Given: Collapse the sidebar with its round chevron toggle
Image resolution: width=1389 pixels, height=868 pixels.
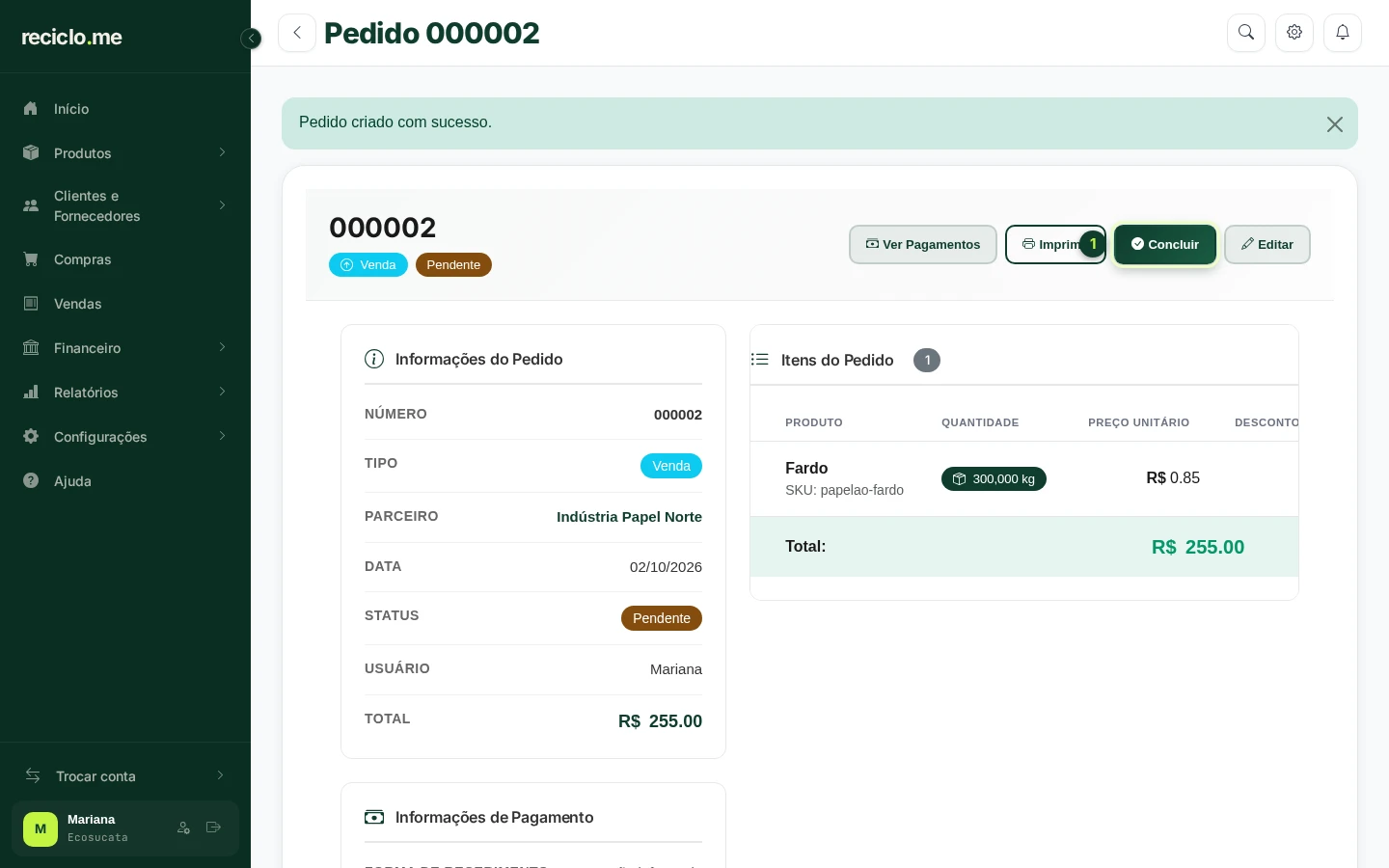Looking at the screenshot, I should coord(251,39).
